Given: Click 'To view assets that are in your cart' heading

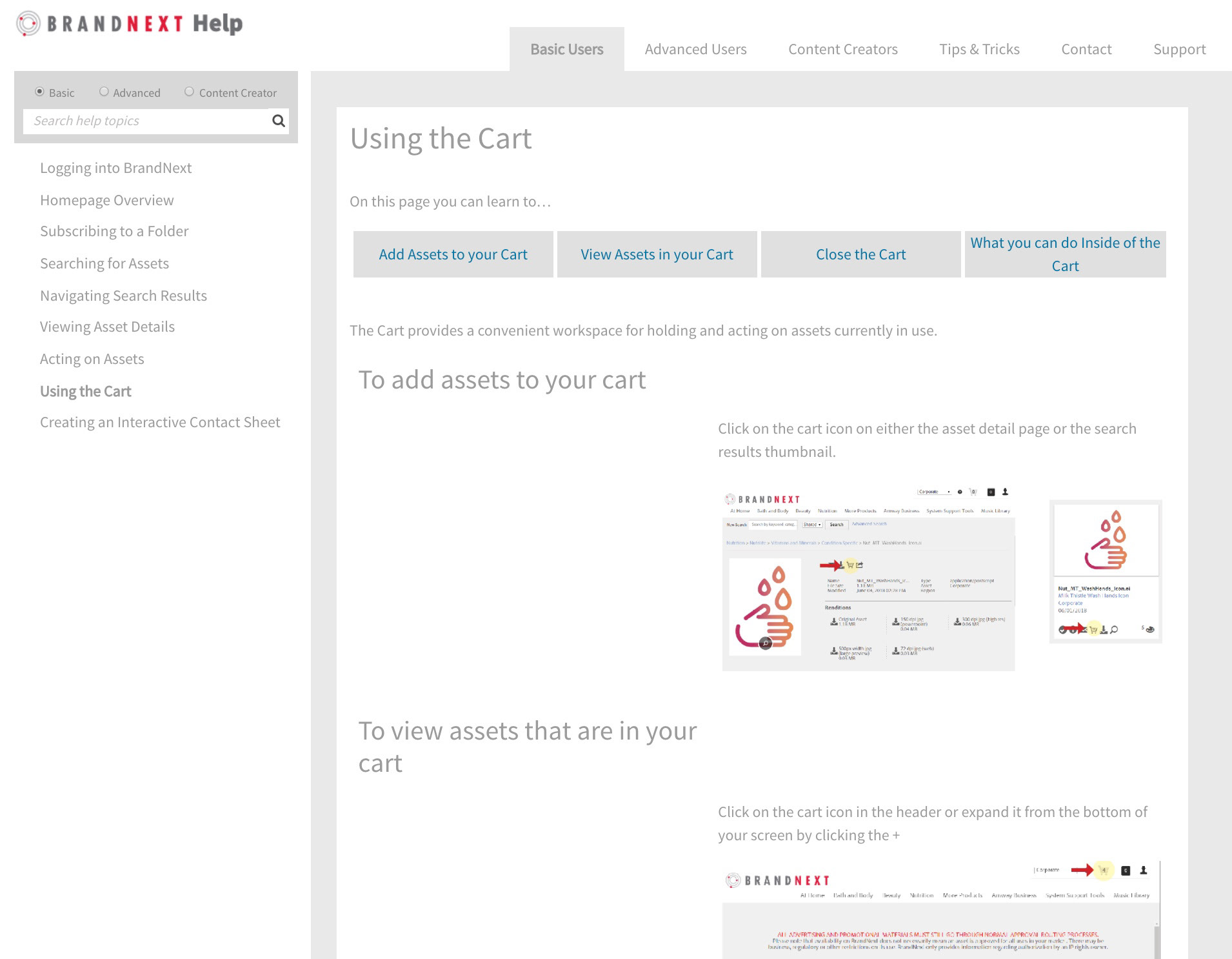Looking at the screenshot, I should click(528, 747).
